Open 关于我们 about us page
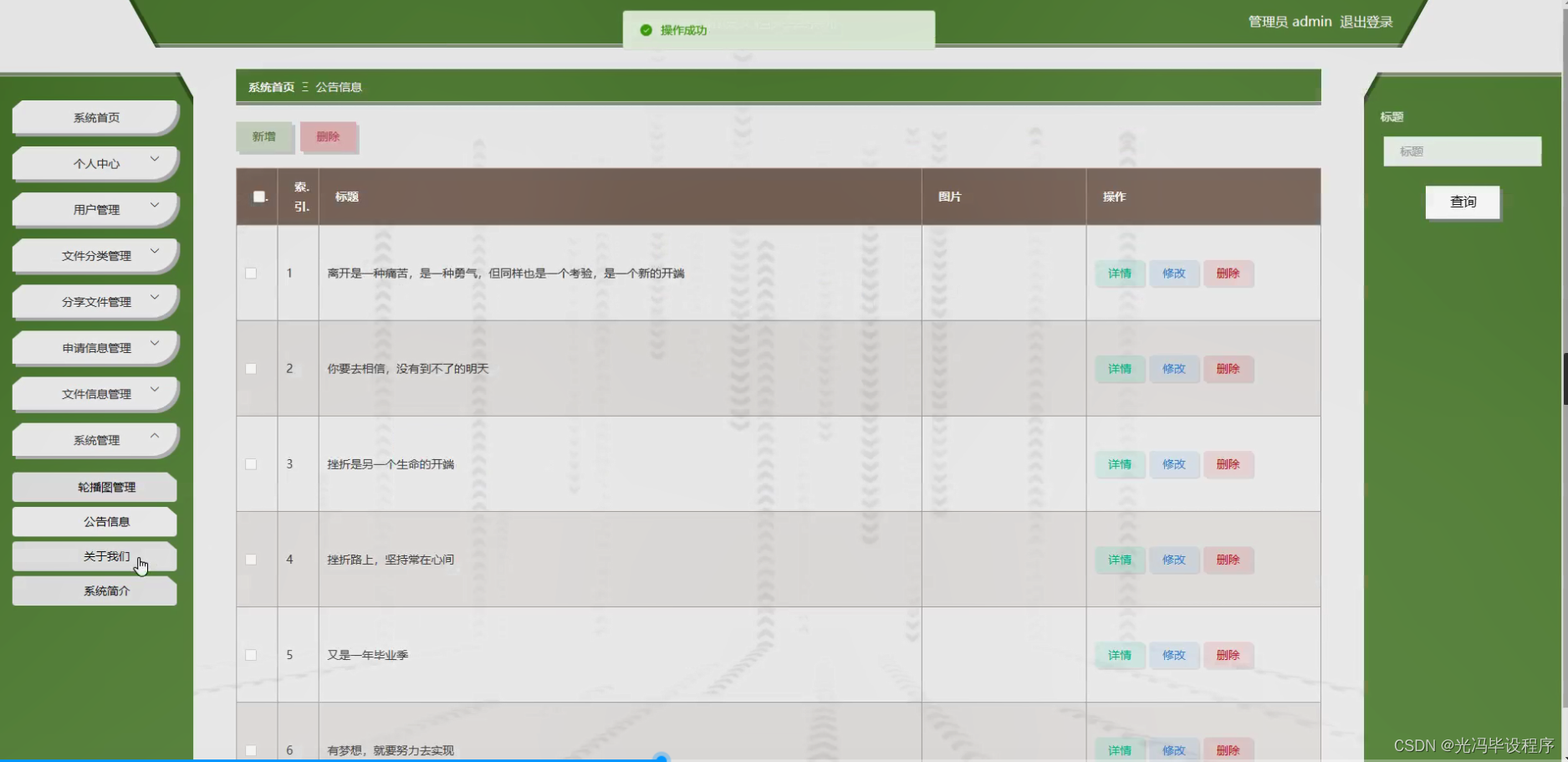 [x=94, y=555]
